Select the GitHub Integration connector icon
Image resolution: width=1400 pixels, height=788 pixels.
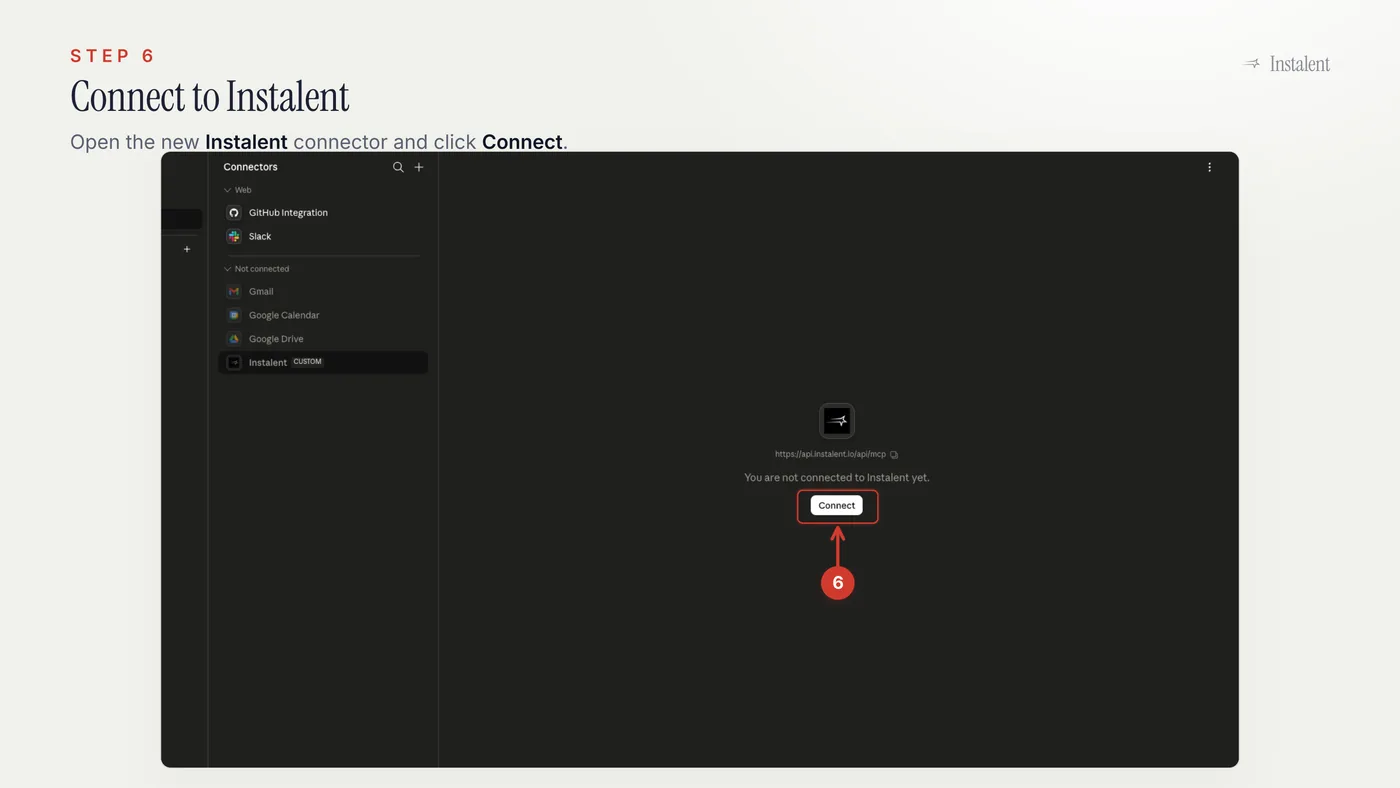(x=234, y=213)
